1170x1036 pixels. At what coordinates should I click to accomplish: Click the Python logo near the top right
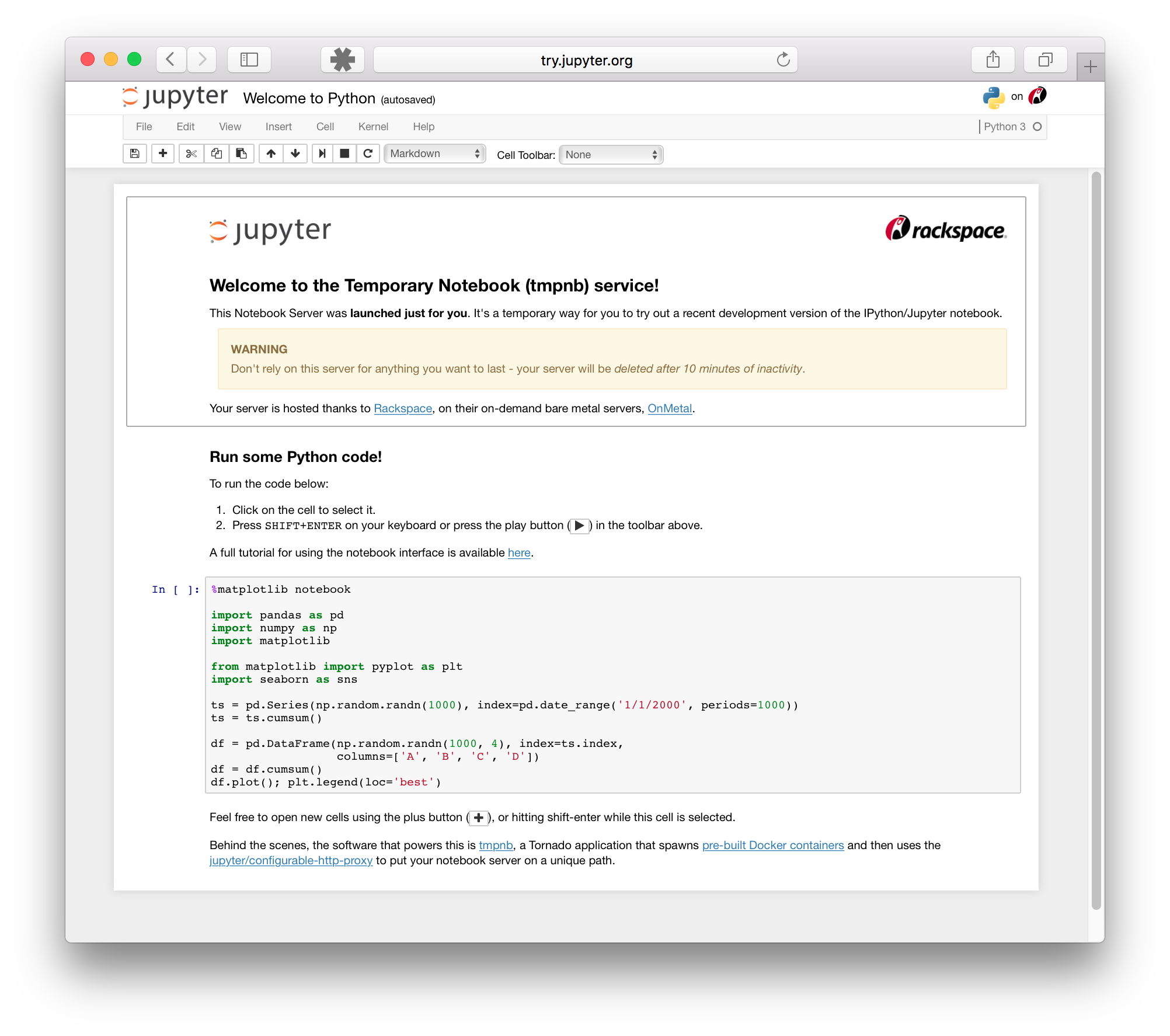click(x=994, y=96)
